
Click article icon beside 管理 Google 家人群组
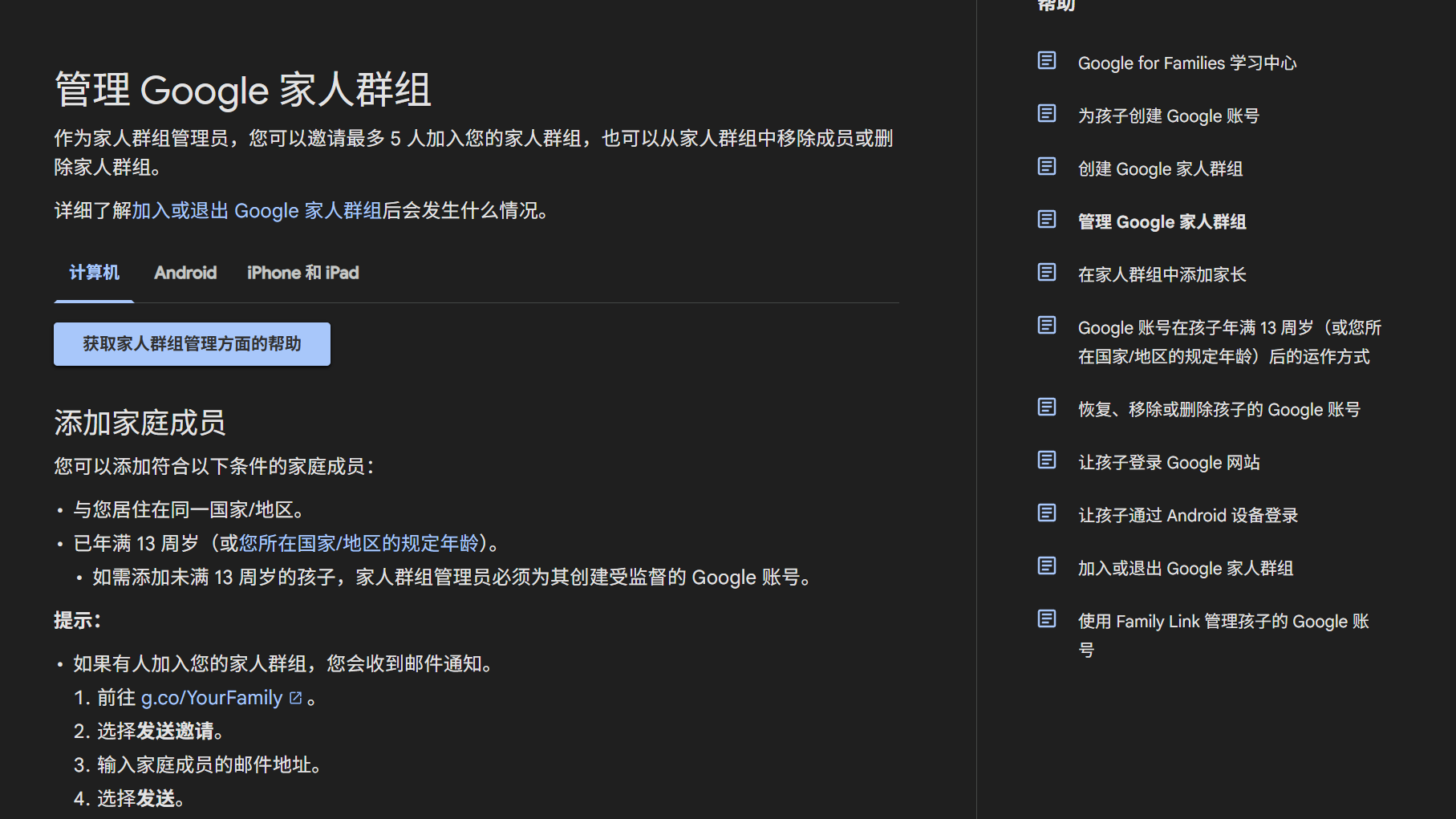tap(1047, 220)
